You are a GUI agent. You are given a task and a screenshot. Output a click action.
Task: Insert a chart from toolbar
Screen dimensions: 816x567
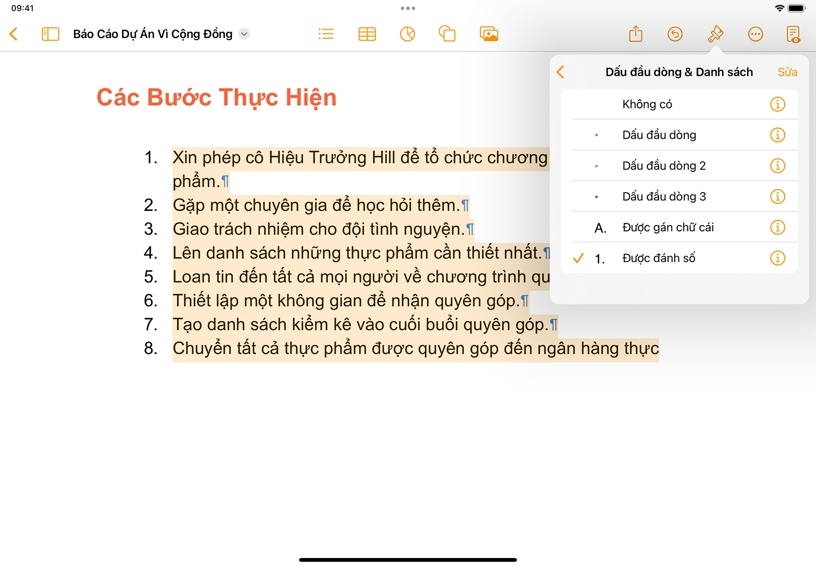pyautogui.click(x=407, y=34)
